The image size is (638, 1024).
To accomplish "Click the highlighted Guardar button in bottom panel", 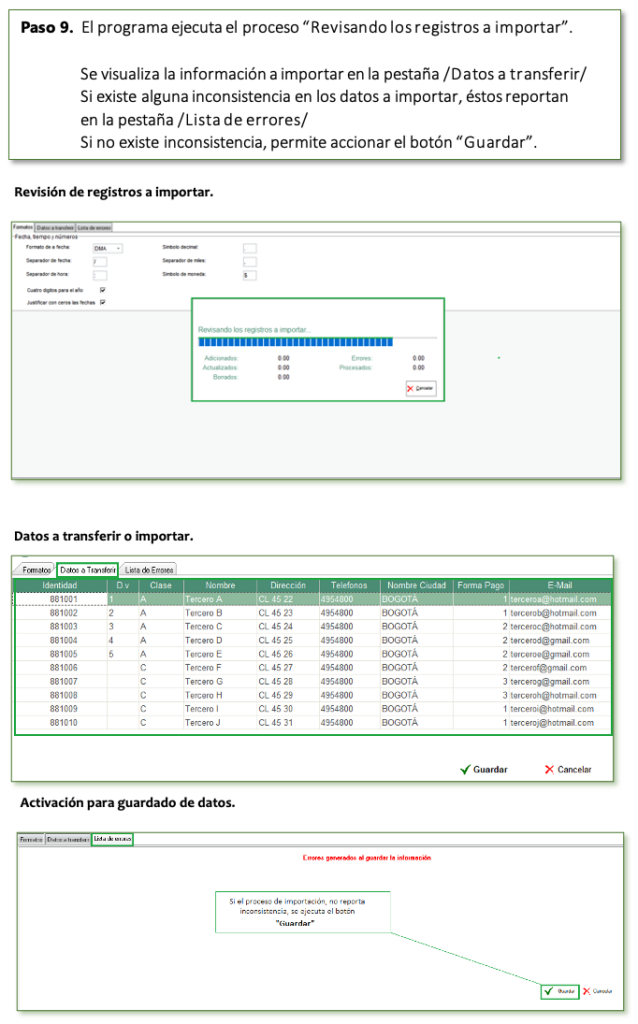I will pyautogui.click(x=560, y=991).
